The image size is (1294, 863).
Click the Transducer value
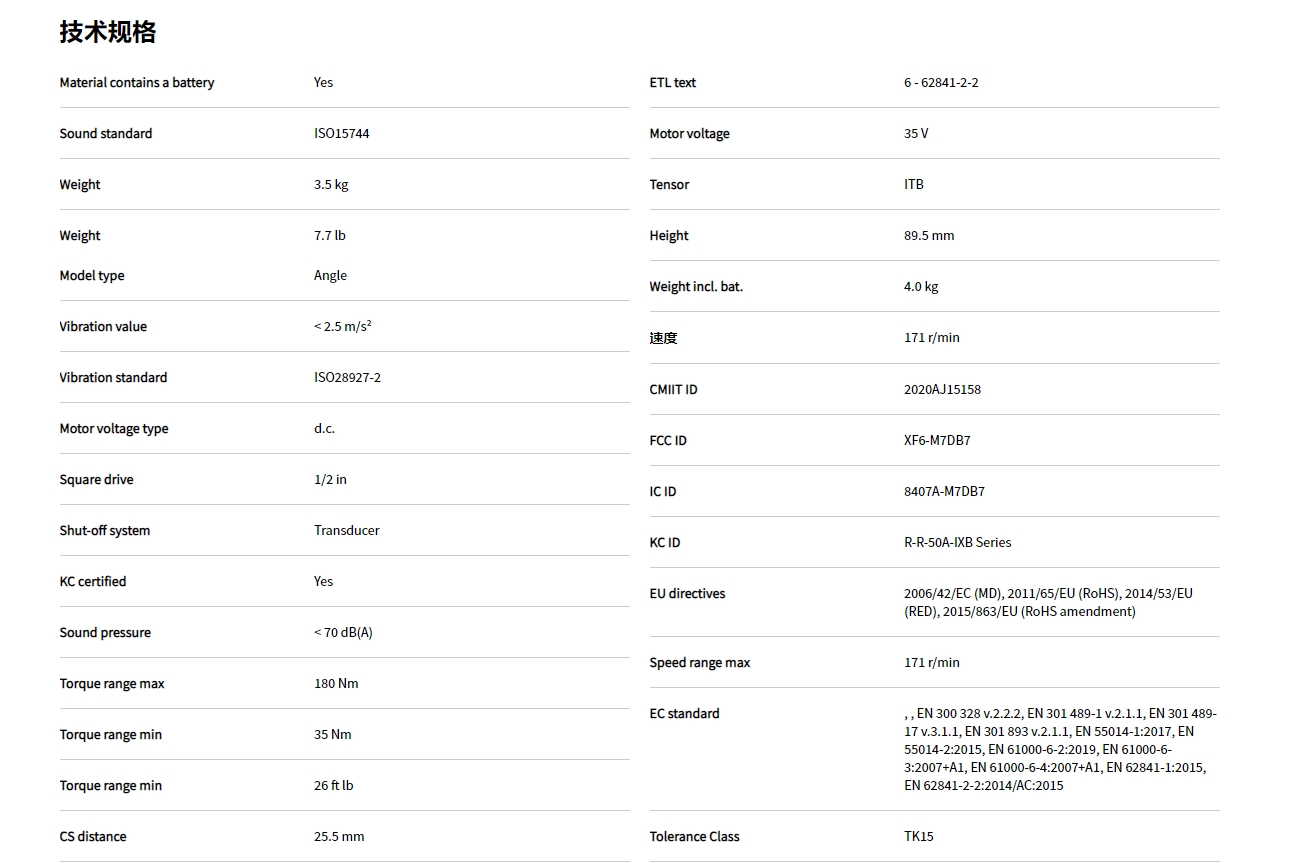click(346, 531)
